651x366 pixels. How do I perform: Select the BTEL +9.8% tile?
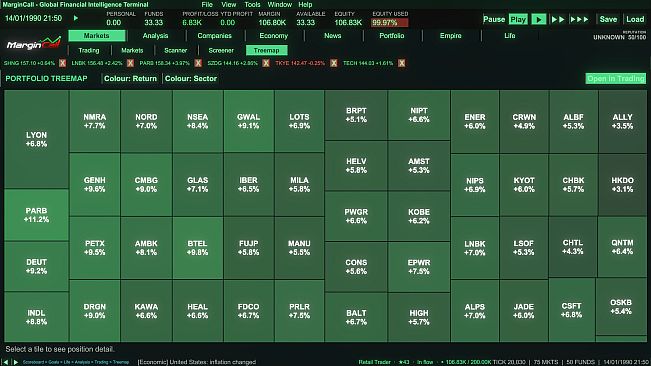[x=197, y=248]
